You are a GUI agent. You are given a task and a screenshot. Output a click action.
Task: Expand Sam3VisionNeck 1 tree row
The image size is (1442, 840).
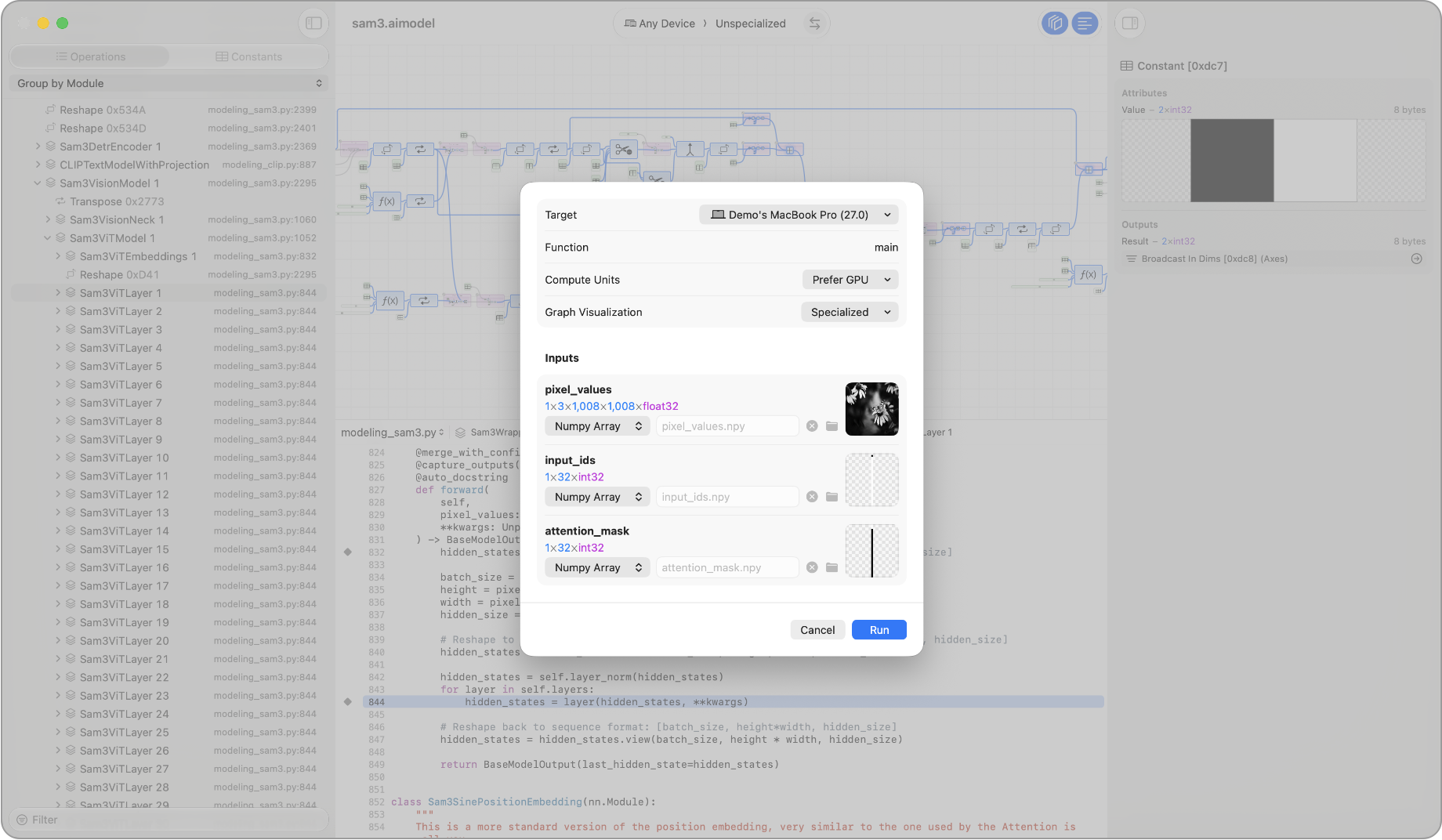(48, 219)
